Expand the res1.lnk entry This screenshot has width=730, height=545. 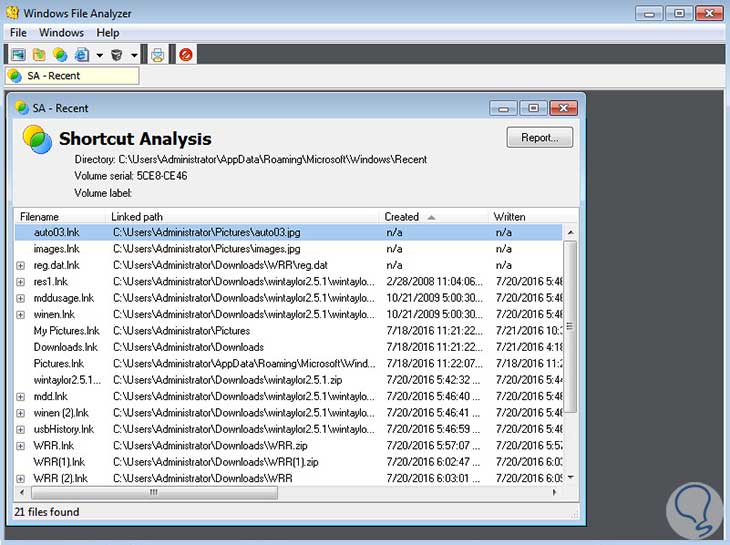pos(20,282)
